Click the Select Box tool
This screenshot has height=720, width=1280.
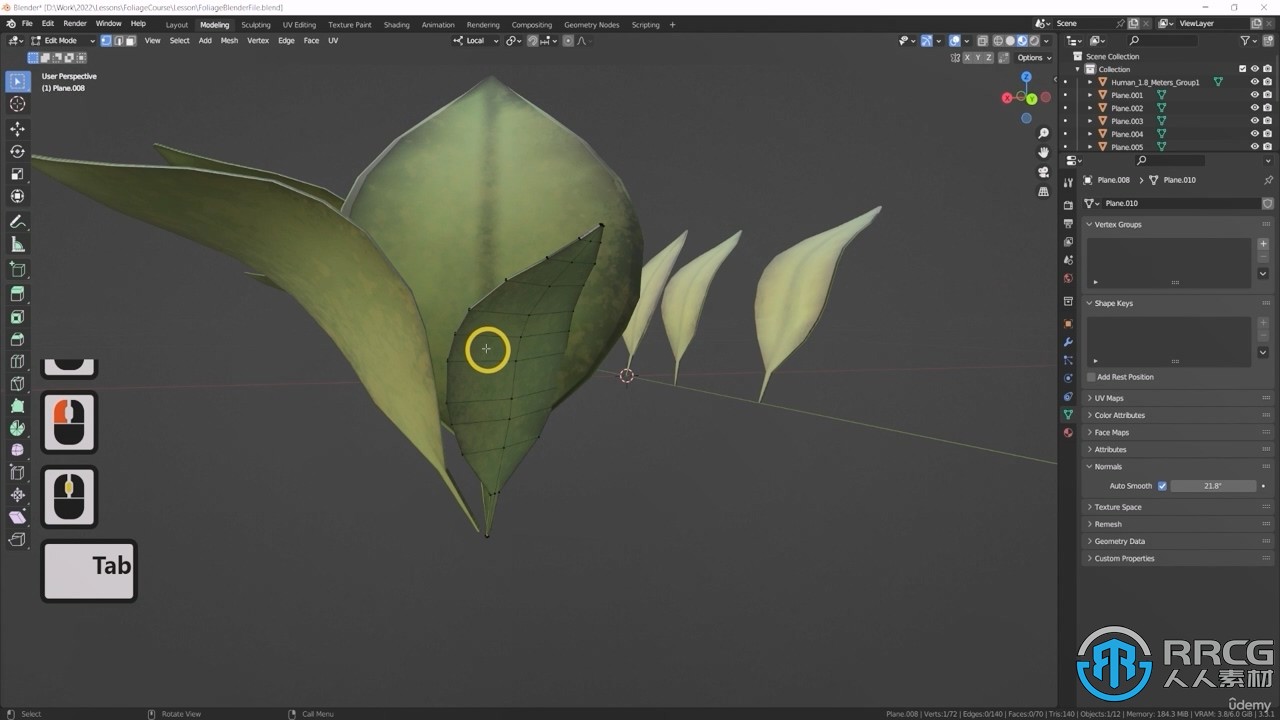point(17,81)
